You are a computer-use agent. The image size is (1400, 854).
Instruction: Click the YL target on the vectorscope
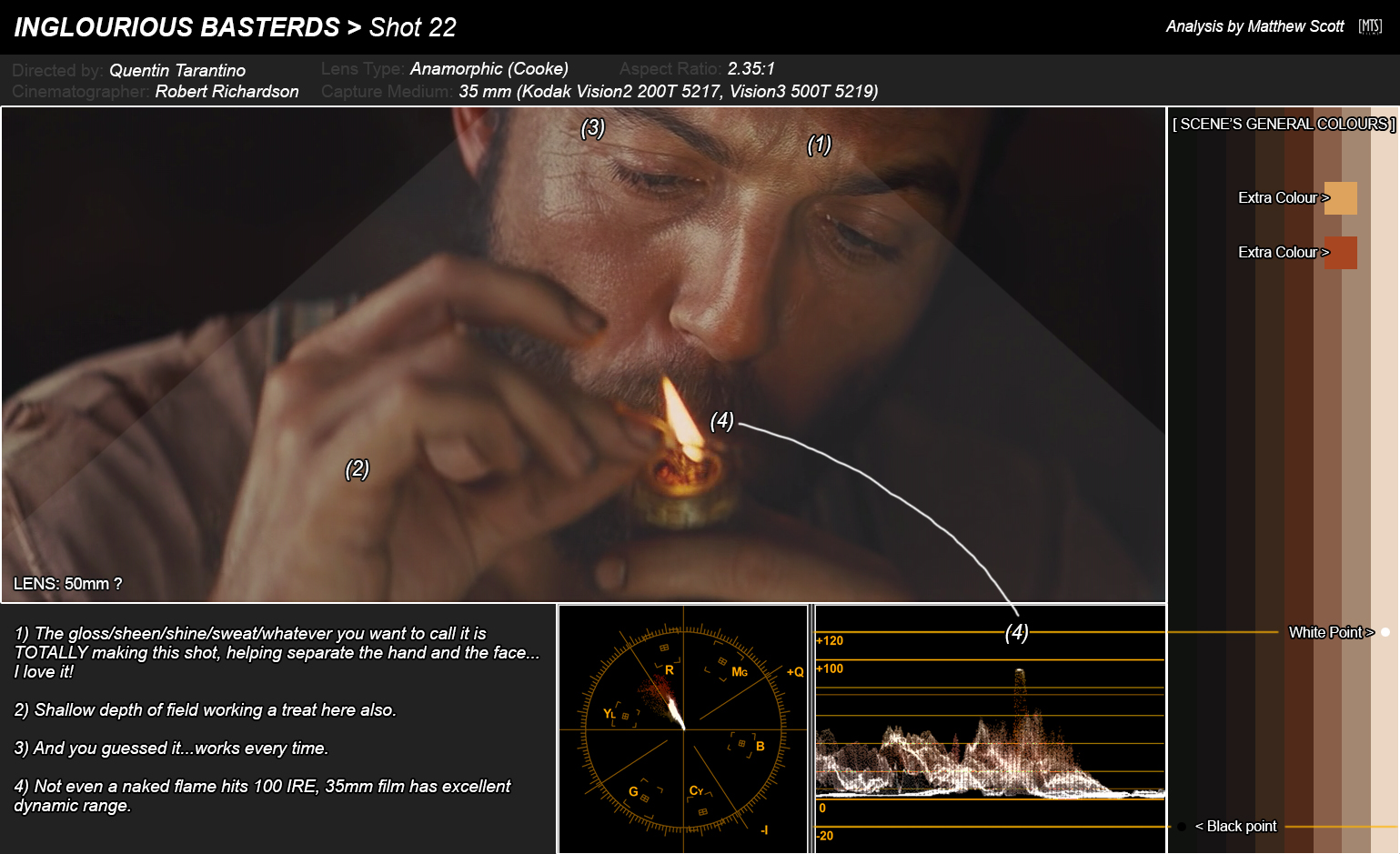point(609,714)
